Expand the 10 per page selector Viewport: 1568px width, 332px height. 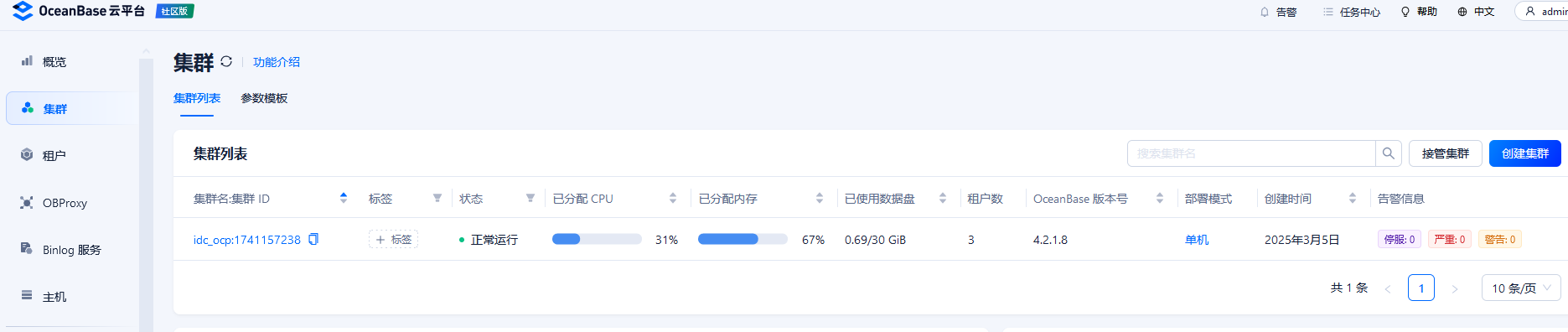(x=1520, y=288)
